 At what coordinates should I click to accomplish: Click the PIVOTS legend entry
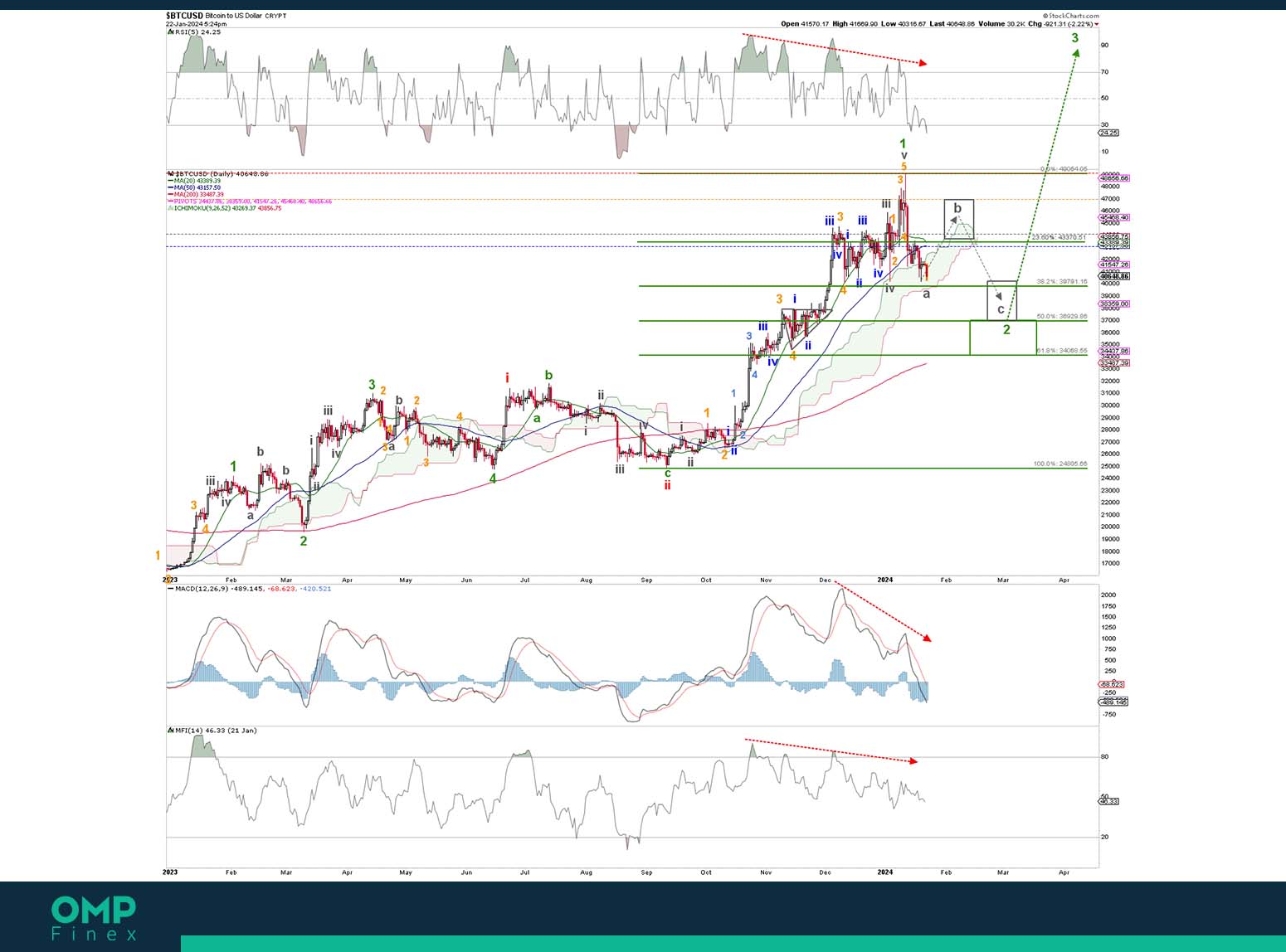tap(251, 201)
